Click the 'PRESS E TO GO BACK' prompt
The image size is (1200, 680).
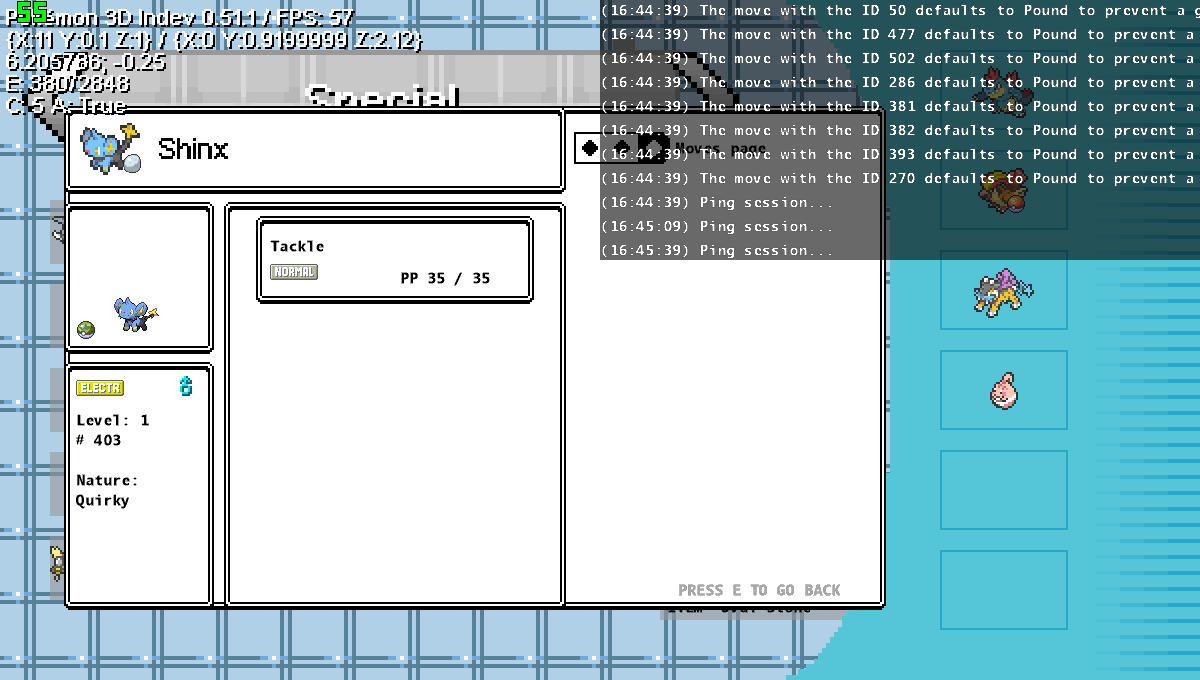pyautogui.click(x=759, y=590)
